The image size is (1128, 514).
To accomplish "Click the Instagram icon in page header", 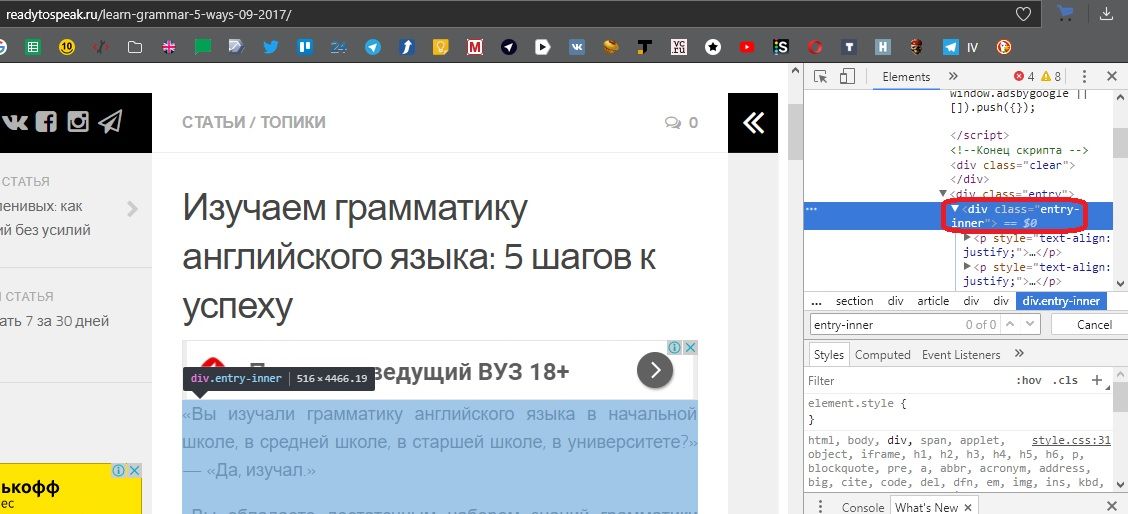I will pyautogui.click(x=78, y=122).
